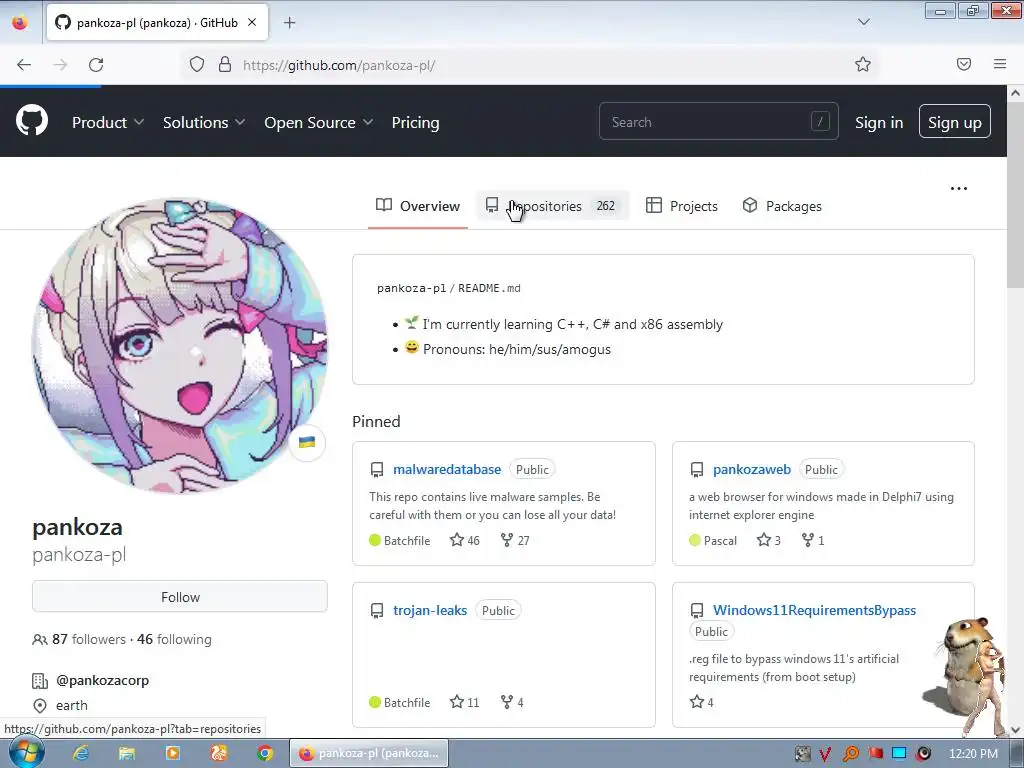Click the GitHub Octocat logo in header
This screenshot has height=768, width=1024.
pos(32,121)
